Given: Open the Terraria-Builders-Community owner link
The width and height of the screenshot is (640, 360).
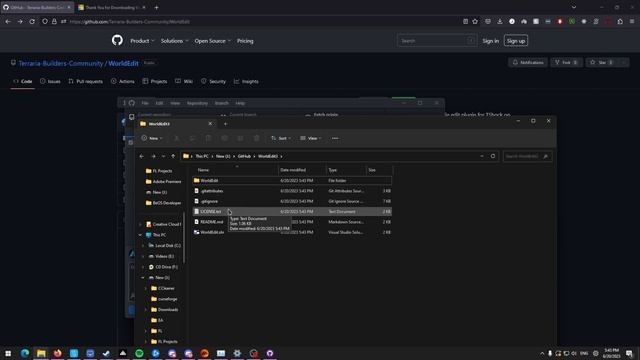Looking at the screenshot, I should pyautogui.click(x=61, y=63).
